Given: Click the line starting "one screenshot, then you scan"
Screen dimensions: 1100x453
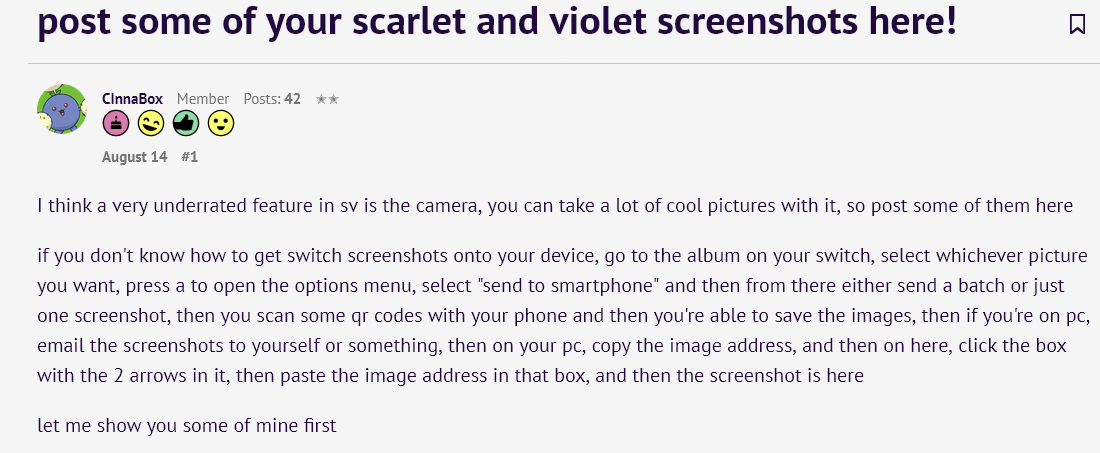Looking at the screenshot, I should pos(557,316).
